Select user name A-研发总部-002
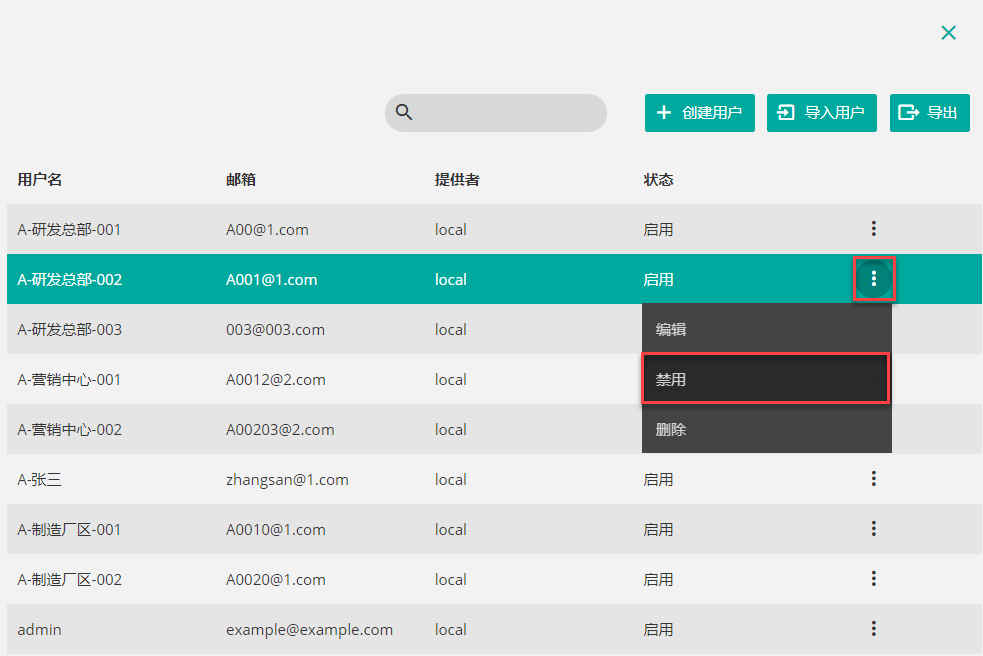Viewport: 983px width, 656px height. tap(70, 280)
